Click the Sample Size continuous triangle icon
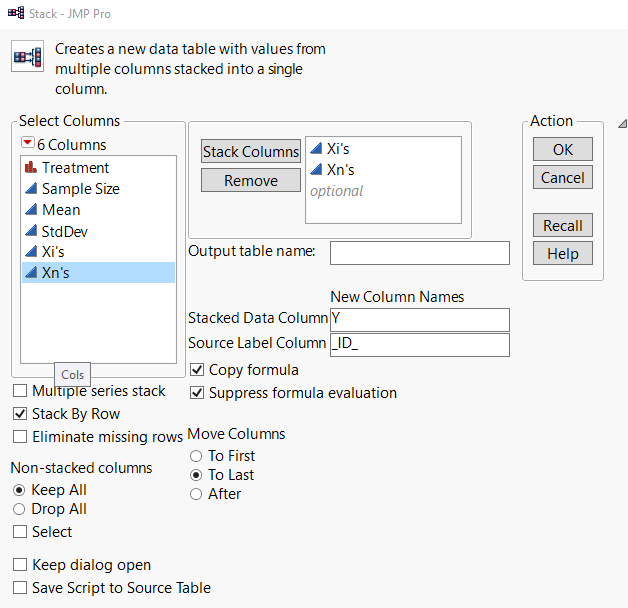The image size is (628, 608). [x=30, y=189]
